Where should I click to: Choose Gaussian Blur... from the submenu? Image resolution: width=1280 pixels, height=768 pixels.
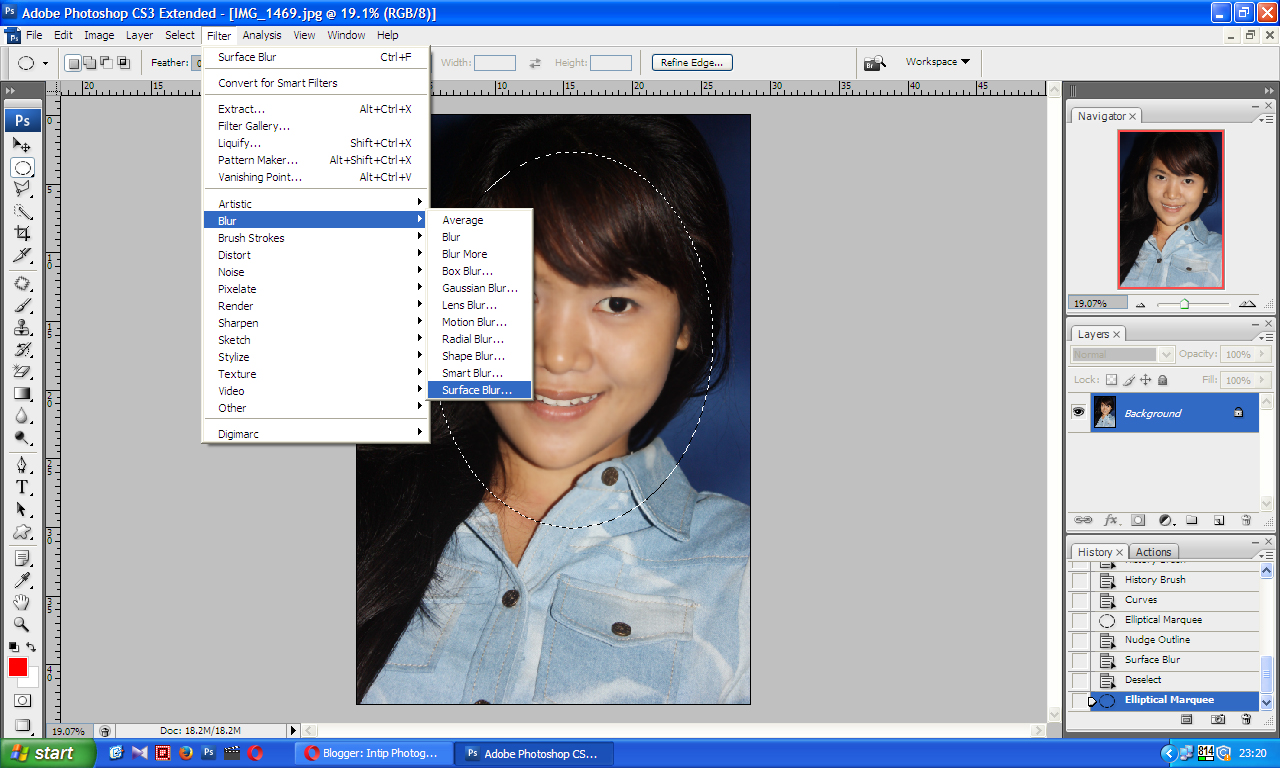coord(479,288)
